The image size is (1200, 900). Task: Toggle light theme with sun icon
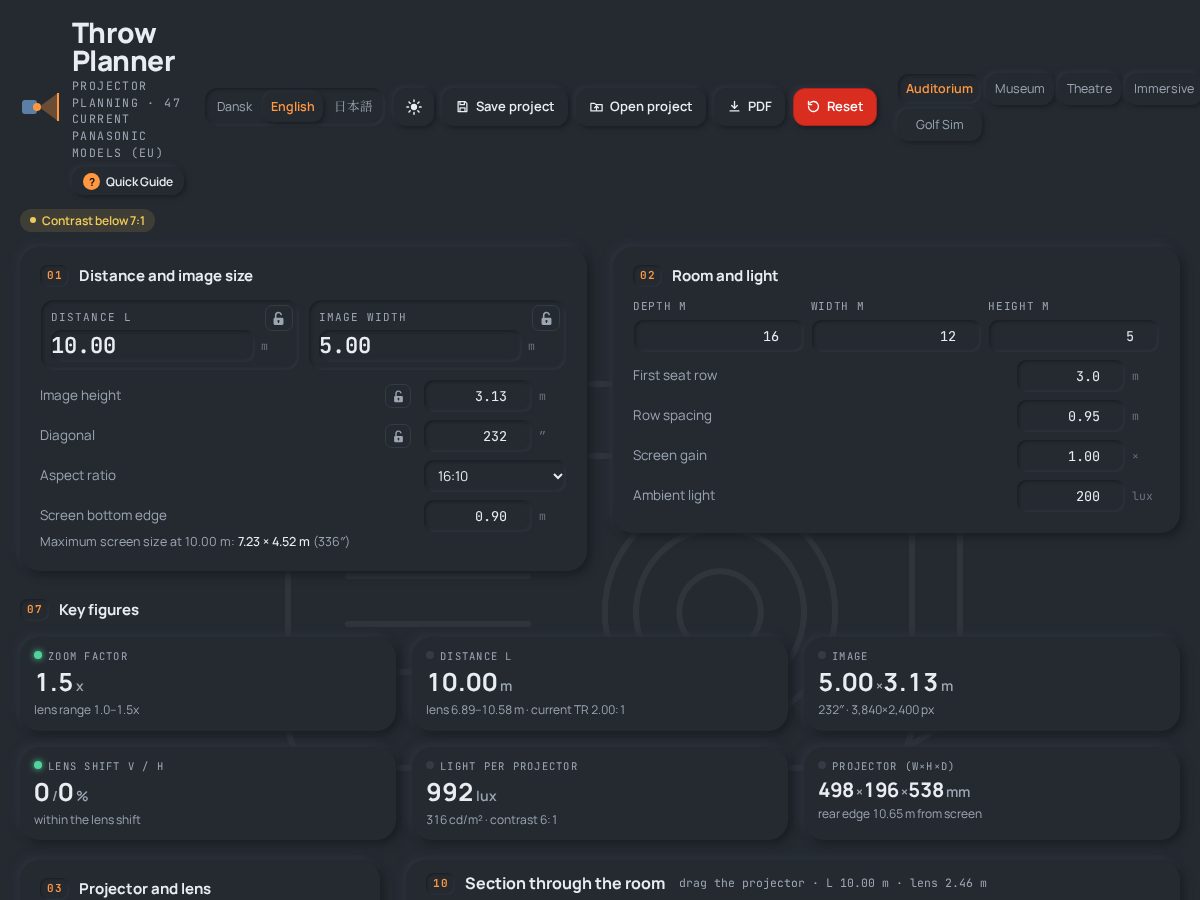pos(414,107)
